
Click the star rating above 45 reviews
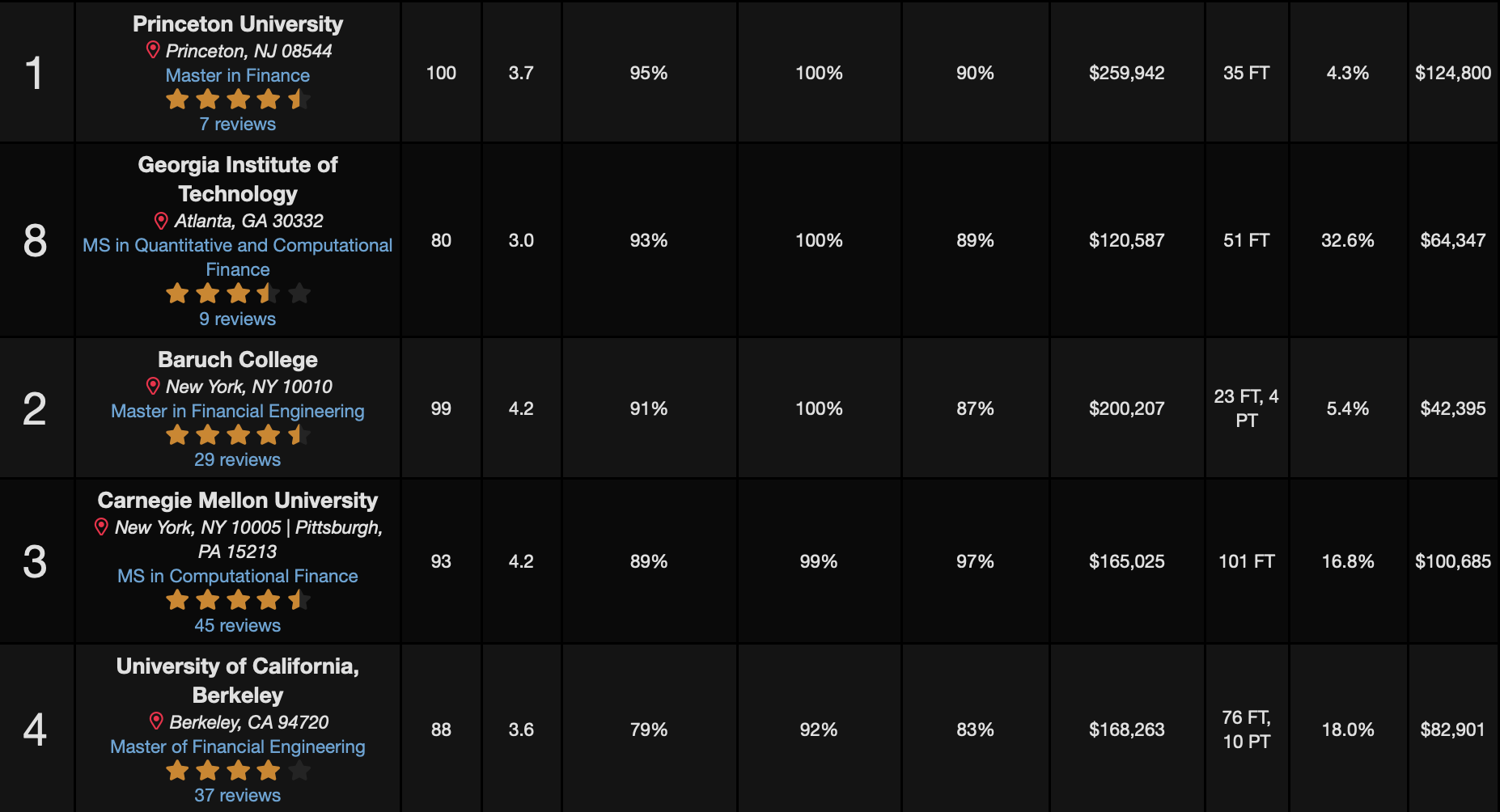(238, 600)
